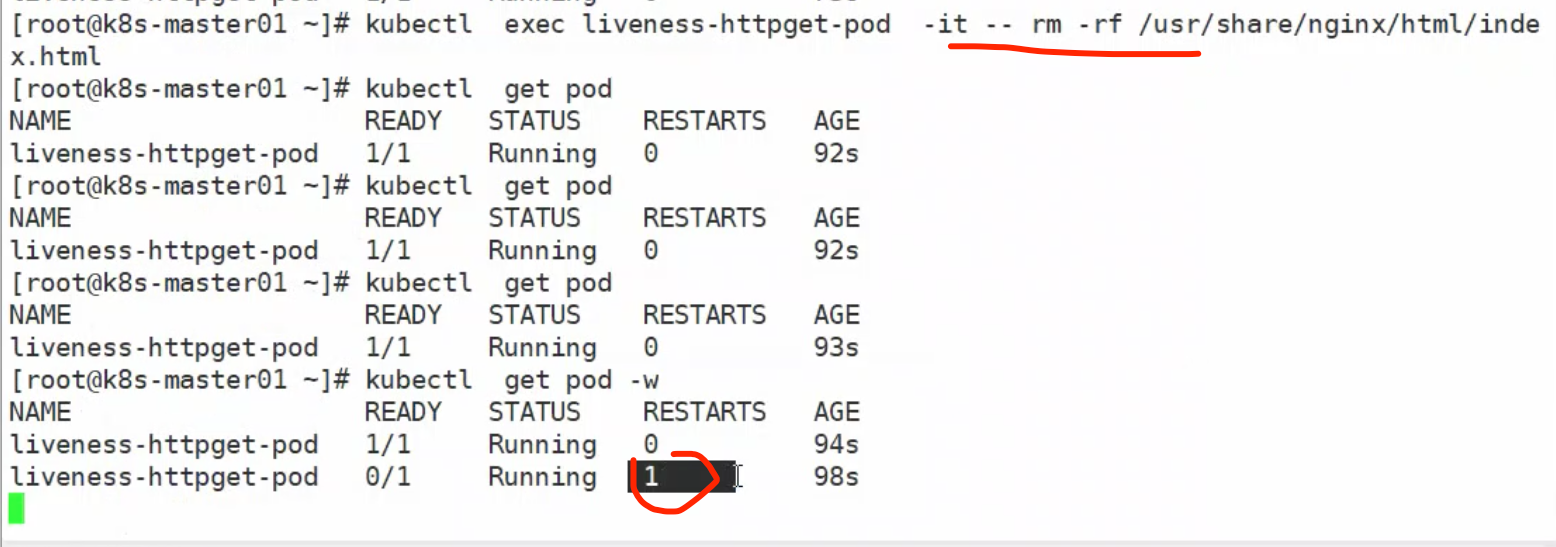Viewport: 1556px width, 547px height.
Task: Click the word "exec" in the first command
Action: click(x=536, y=23)
